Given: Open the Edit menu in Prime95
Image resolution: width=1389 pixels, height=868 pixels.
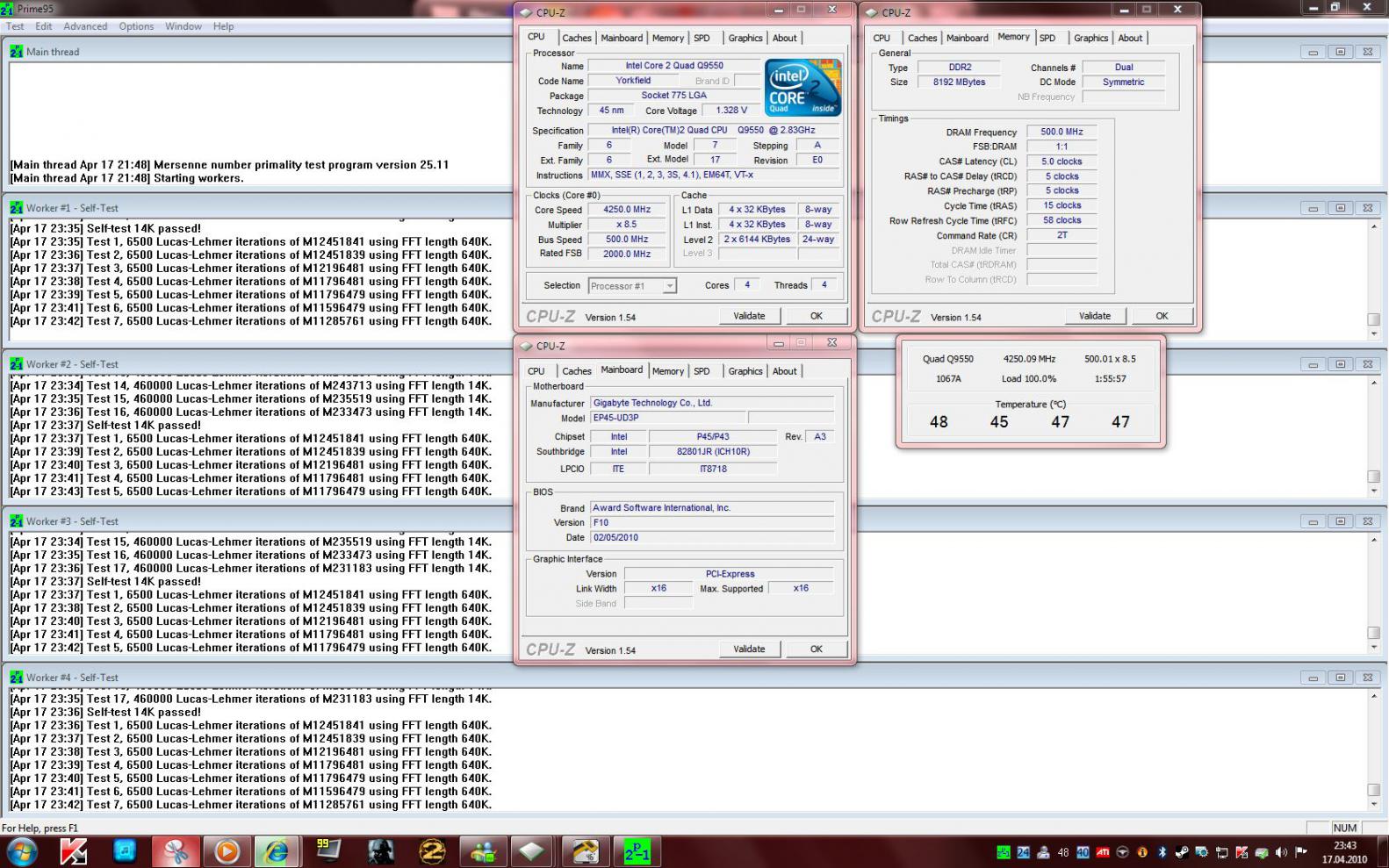Looking at the screenshot, I should 44,26.
